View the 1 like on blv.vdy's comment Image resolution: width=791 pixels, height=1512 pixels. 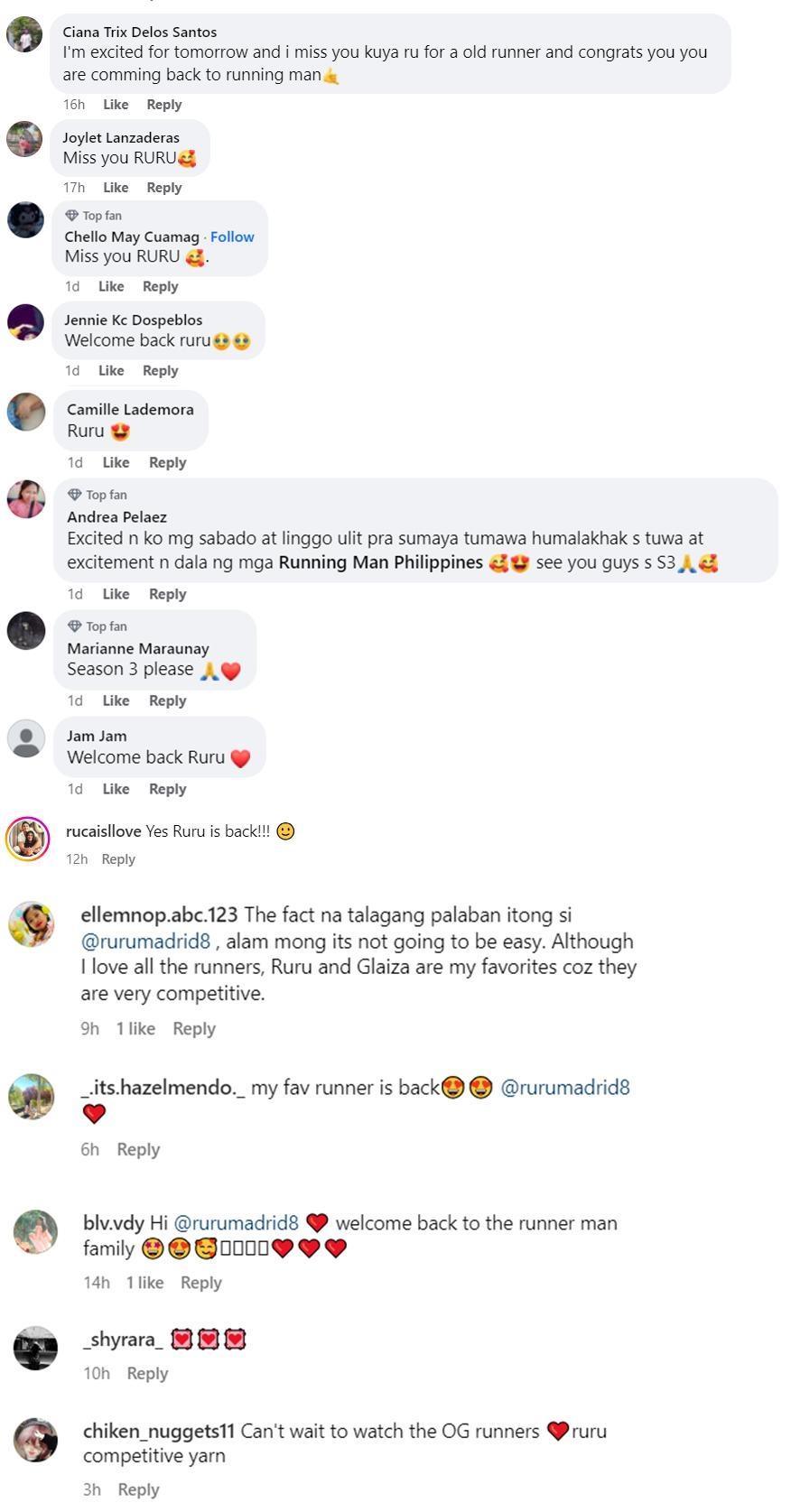(144, 1283)
